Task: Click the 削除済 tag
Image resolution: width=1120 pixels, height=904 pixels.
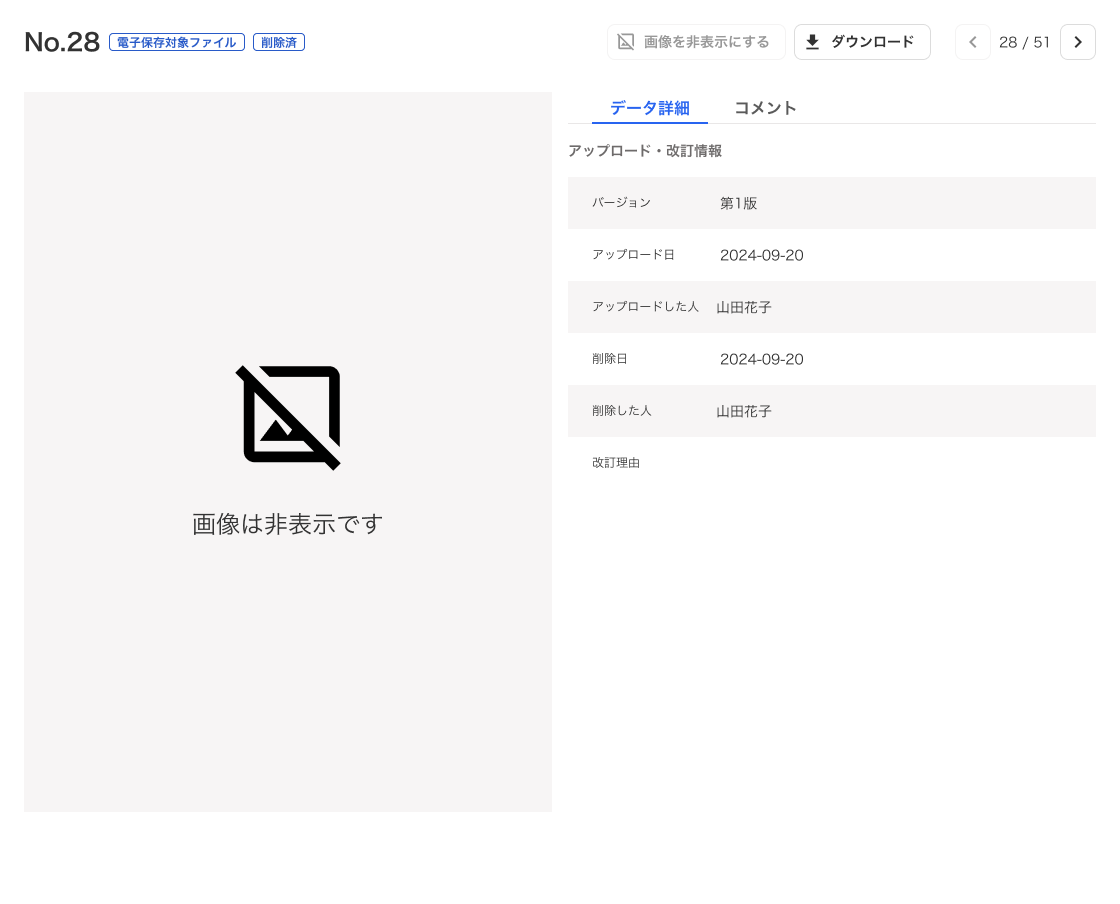Action: point(279,42)
